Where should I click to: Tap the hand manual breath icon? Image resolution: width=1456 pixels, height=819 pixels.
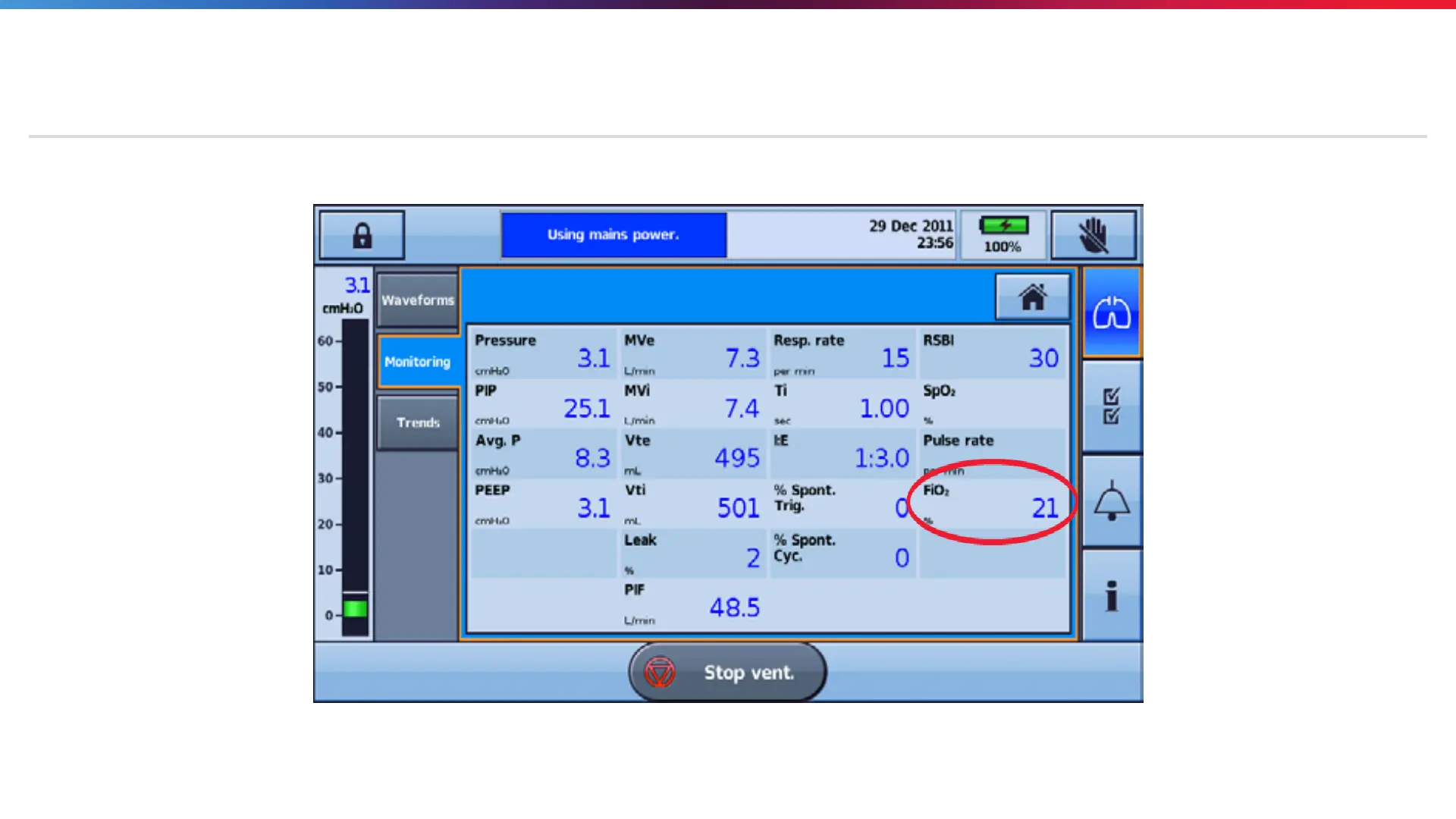pyautogui.click(x=1094, y=235)
